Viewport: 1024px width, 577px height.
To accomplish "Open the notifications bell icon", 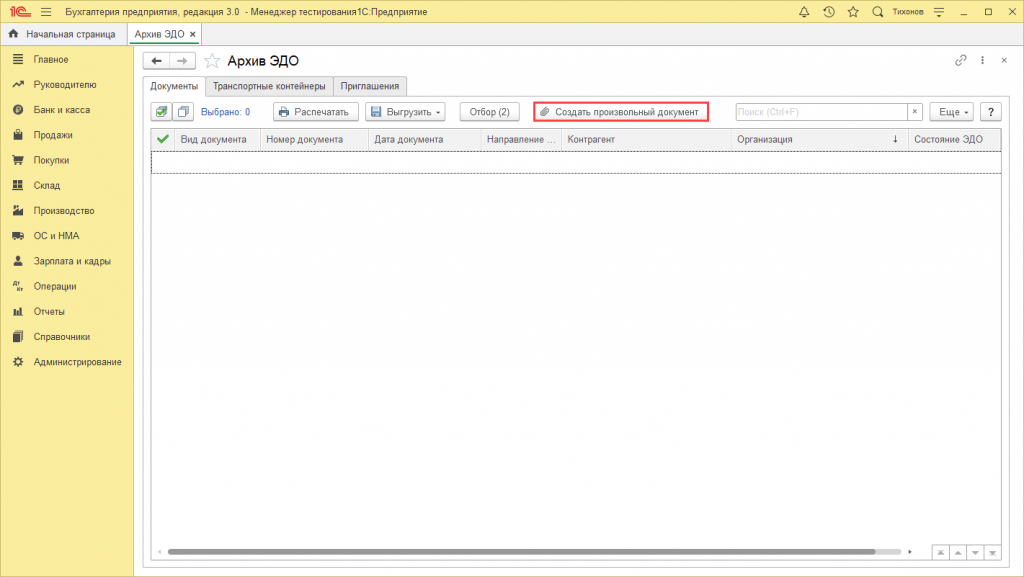I will point(804,12).
